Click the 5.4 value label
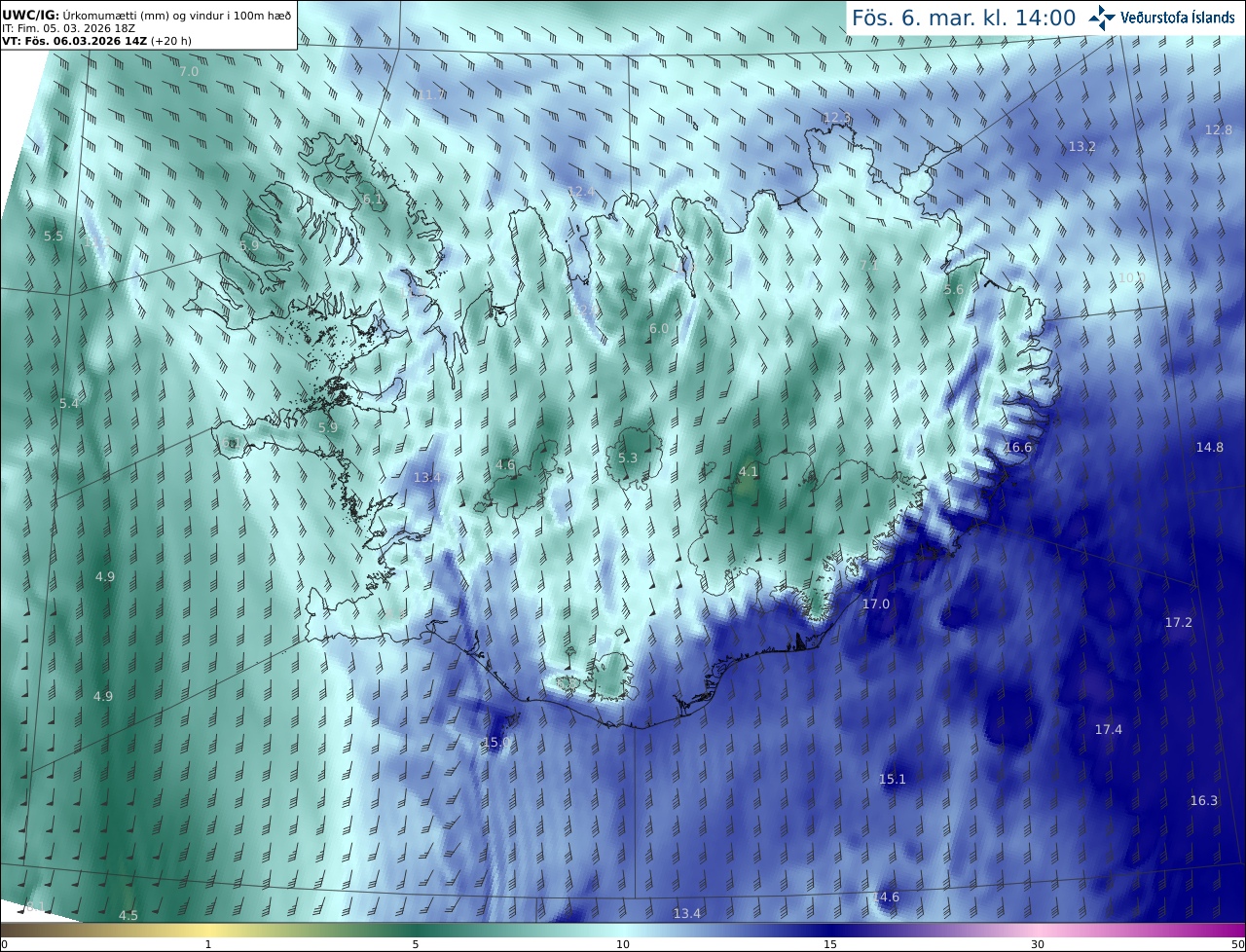 coord(69,404)
